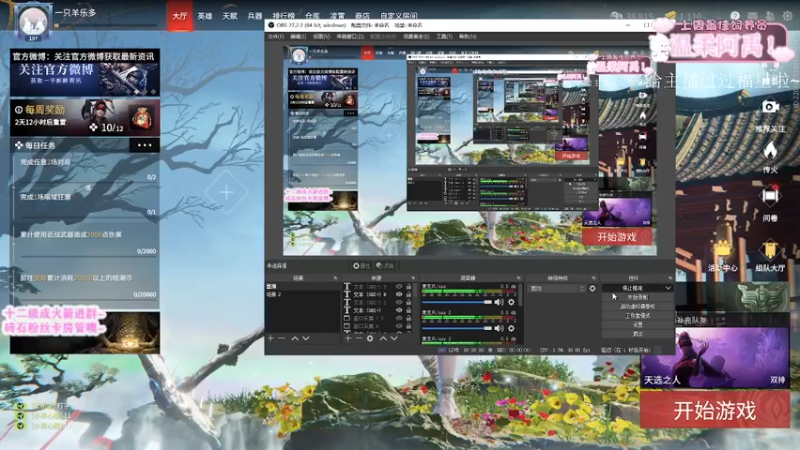Click 退出 button in OBS controls
The width and height of the screenshot is (800, 450).
[x=638, y=334]
